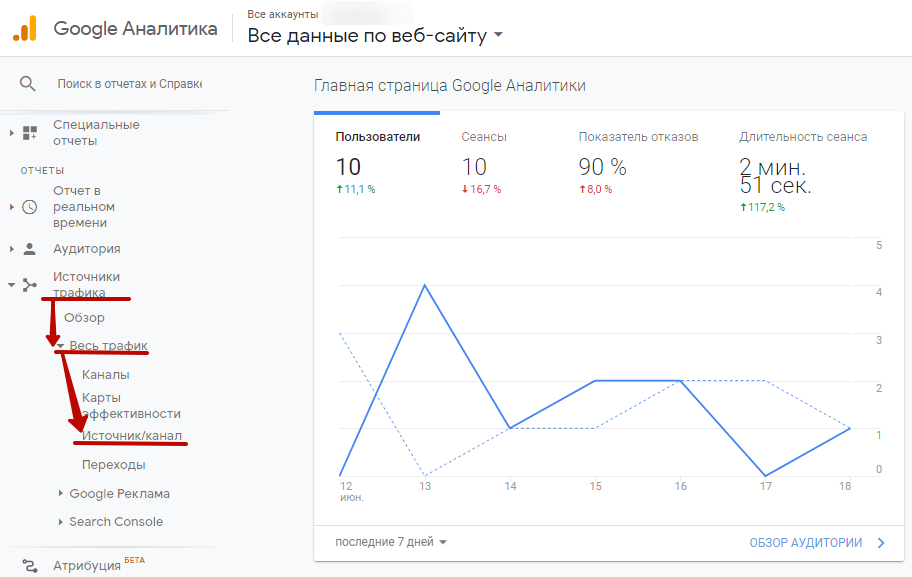Click the Атрибуция path icon
The height and width of the screenshot is (577, 912).
click(30, 565)
